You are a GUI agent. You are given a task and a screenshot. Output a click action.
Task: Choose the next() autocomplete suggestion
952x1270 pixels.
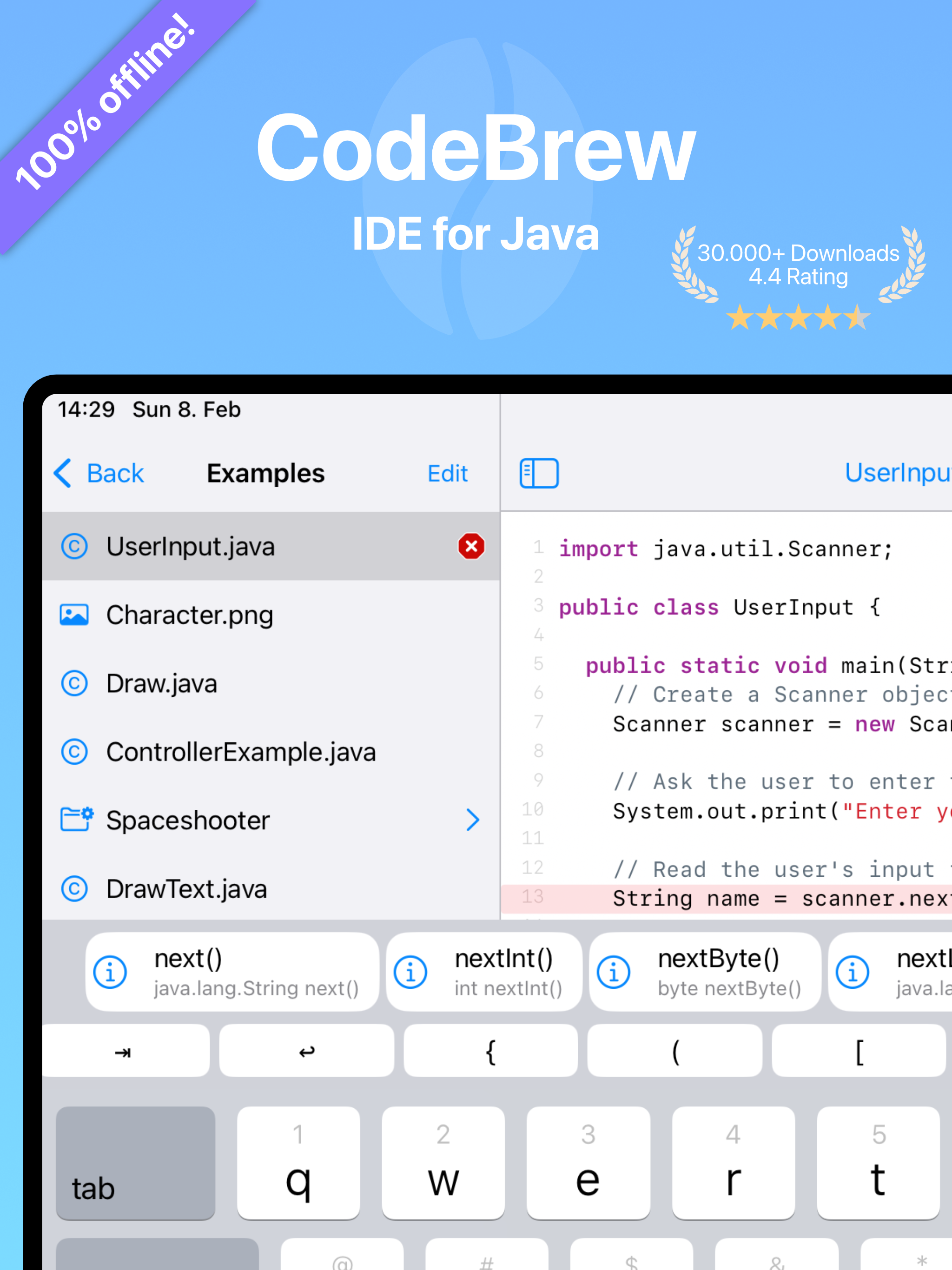tap(232, 972)
